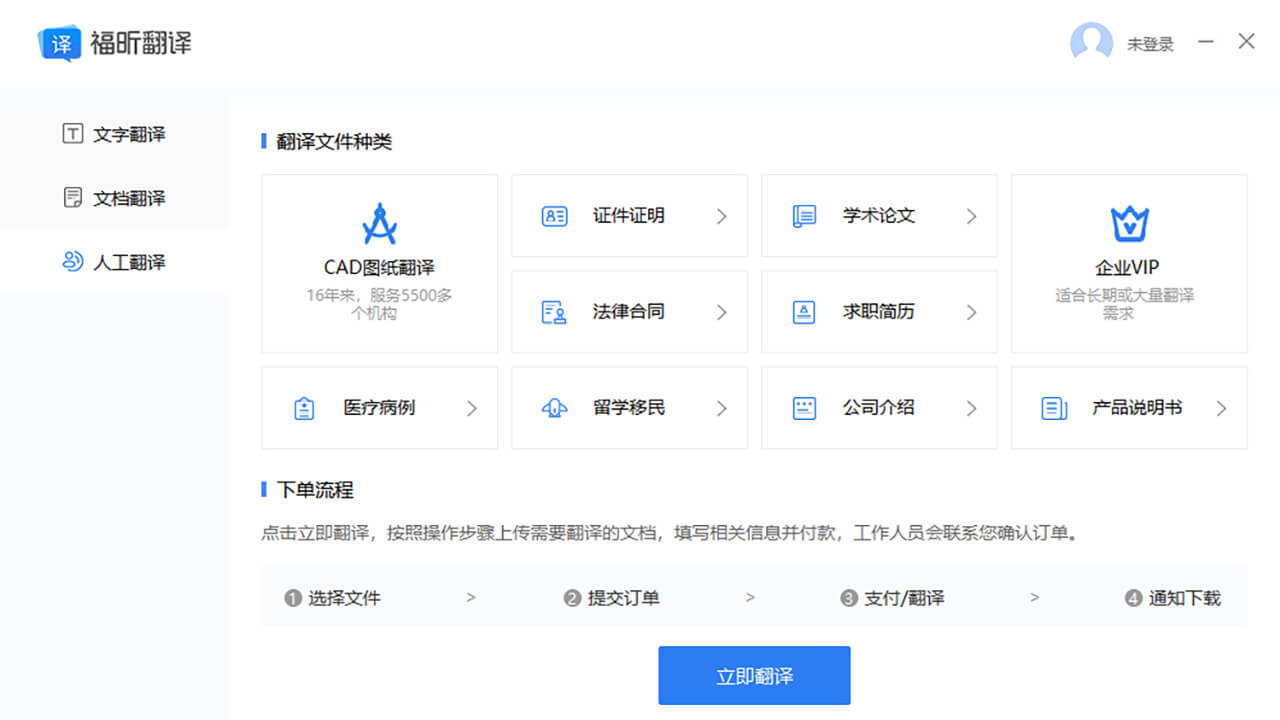This screenshot has width=1280, height=720.
Task: Open the 产品说明书 chevron arrow
Action: (x=1222, y=408)
